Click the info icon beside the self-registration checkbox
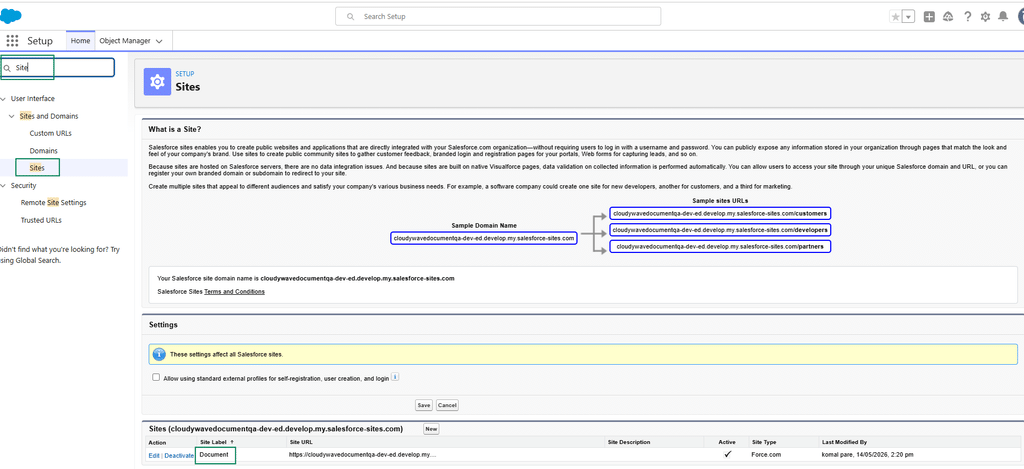1024x469 pixels. [x=395, y=377]
